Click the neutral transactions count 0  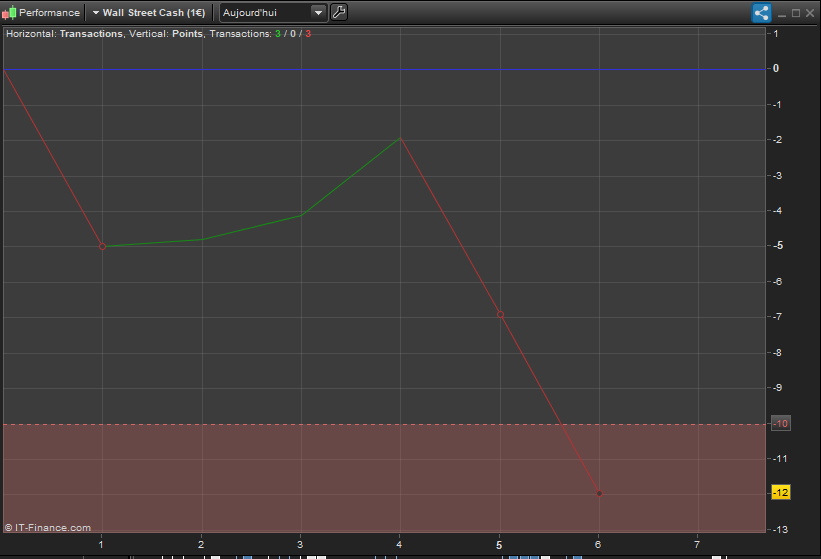tap(293, 33)
